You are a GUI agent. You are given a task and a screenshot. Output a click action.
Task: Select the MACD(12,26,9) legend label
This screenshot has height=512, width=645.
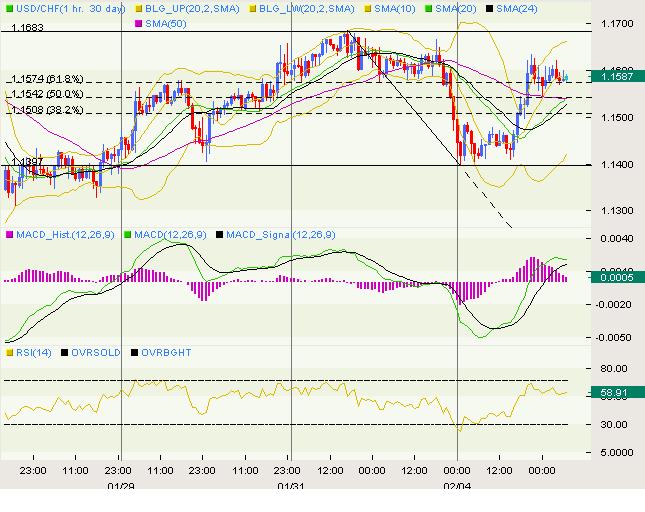tap(170, 235)
